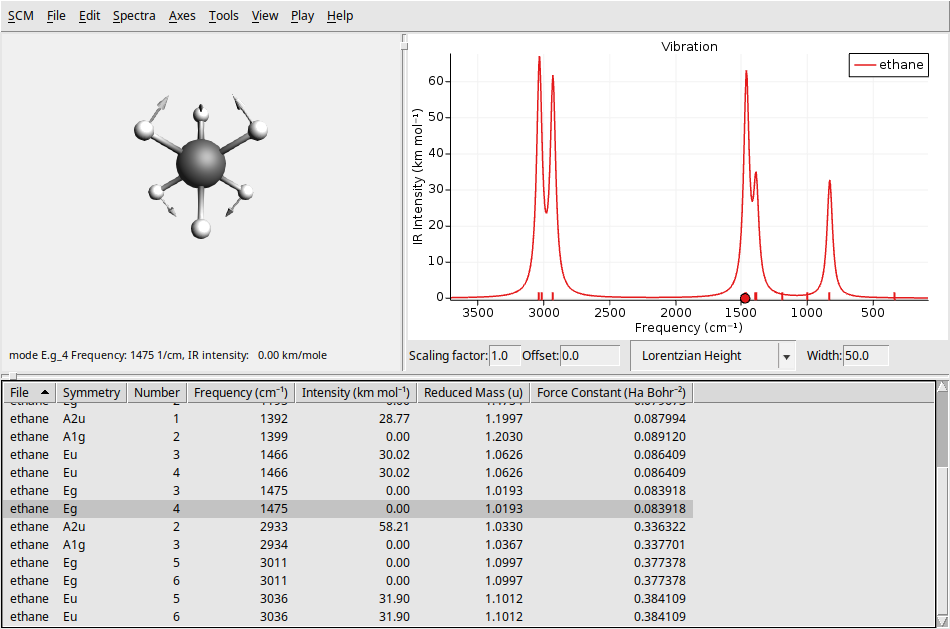Screen dimensions: 950x629
Task: Open the SCM menu
Action: coord(20,15)
